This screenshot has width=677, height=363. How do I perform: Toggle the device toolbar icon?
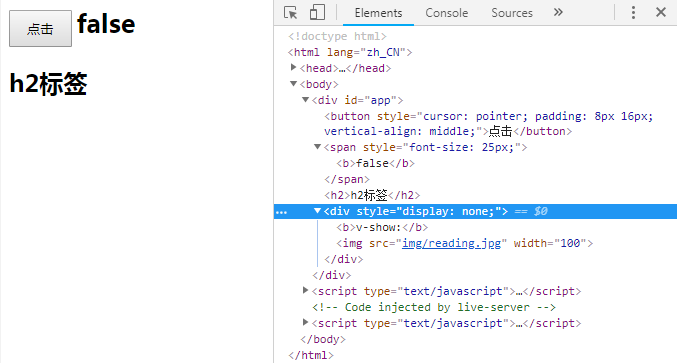click(x=317, y=13)
